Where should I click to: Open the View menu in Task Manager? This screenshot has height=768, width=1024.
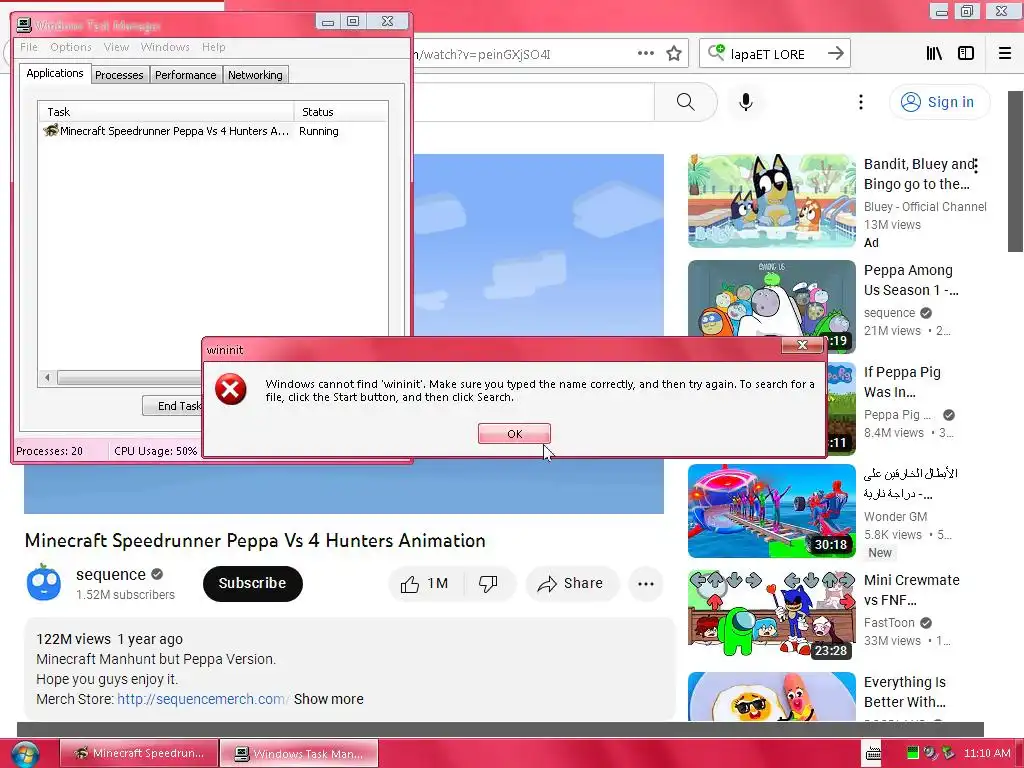[116, 47]
